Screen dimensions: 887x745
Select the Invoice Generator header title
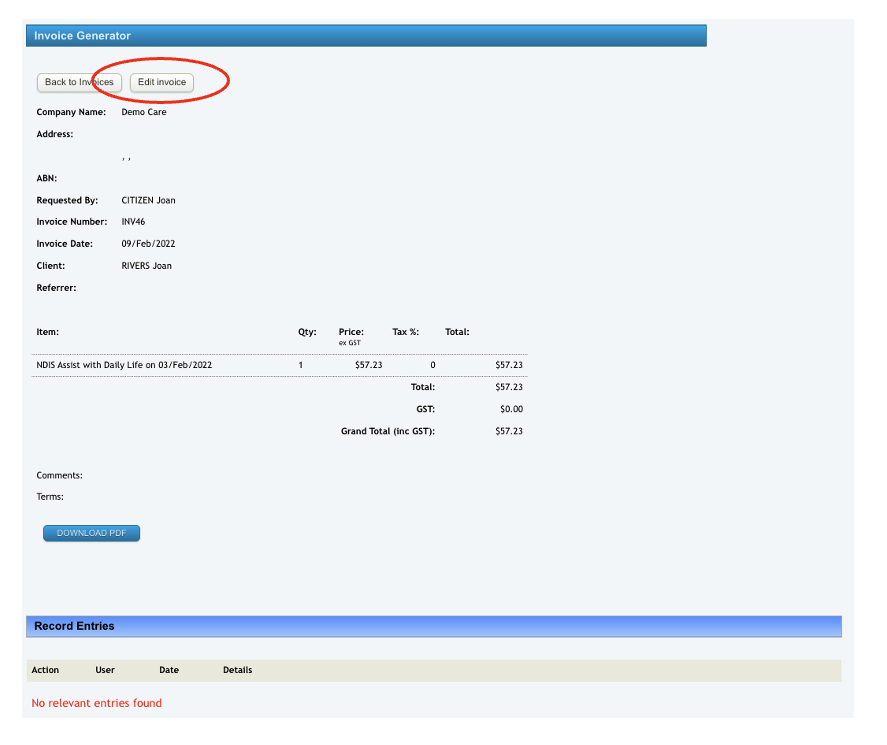(x=82, y=36)
